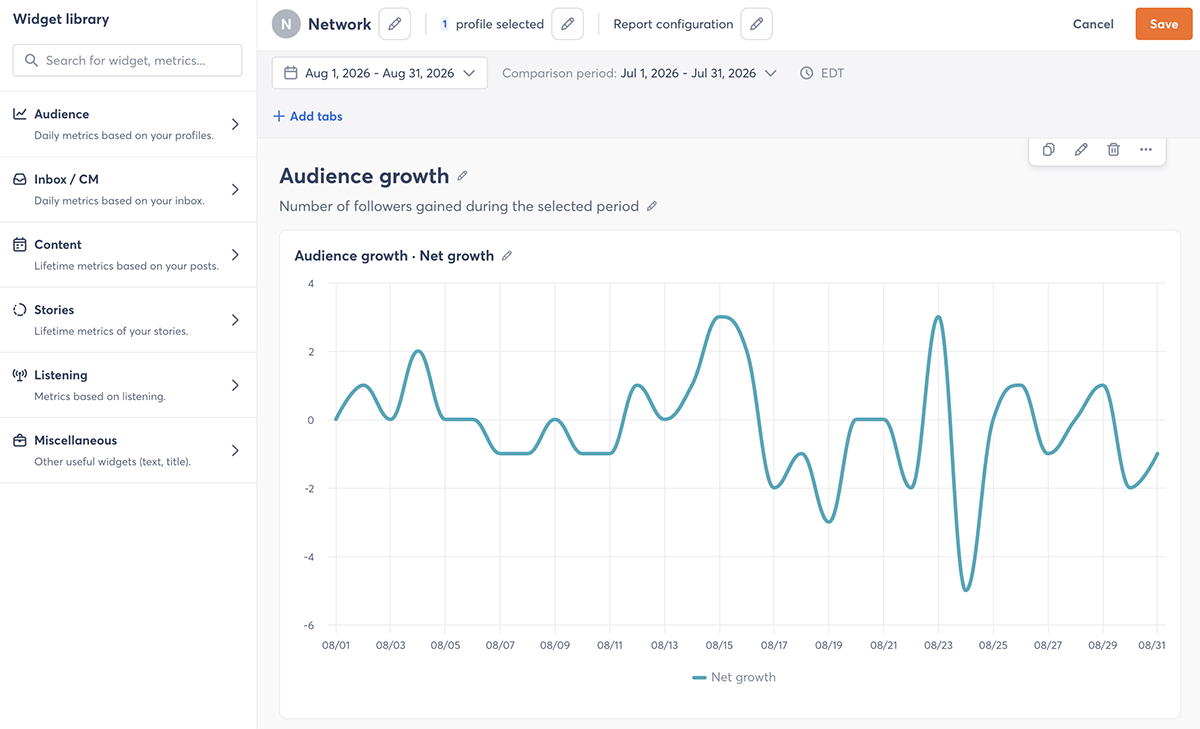Edit widget description pencil icon
The width and height of the screenshot is (1200, 729).
tap(652, 206)
